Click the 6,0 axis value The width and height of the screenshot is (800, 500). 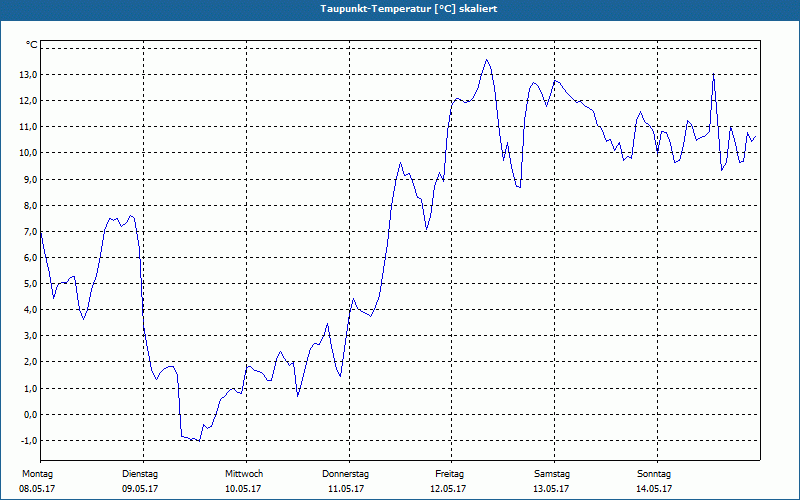(x=30, y=258)
